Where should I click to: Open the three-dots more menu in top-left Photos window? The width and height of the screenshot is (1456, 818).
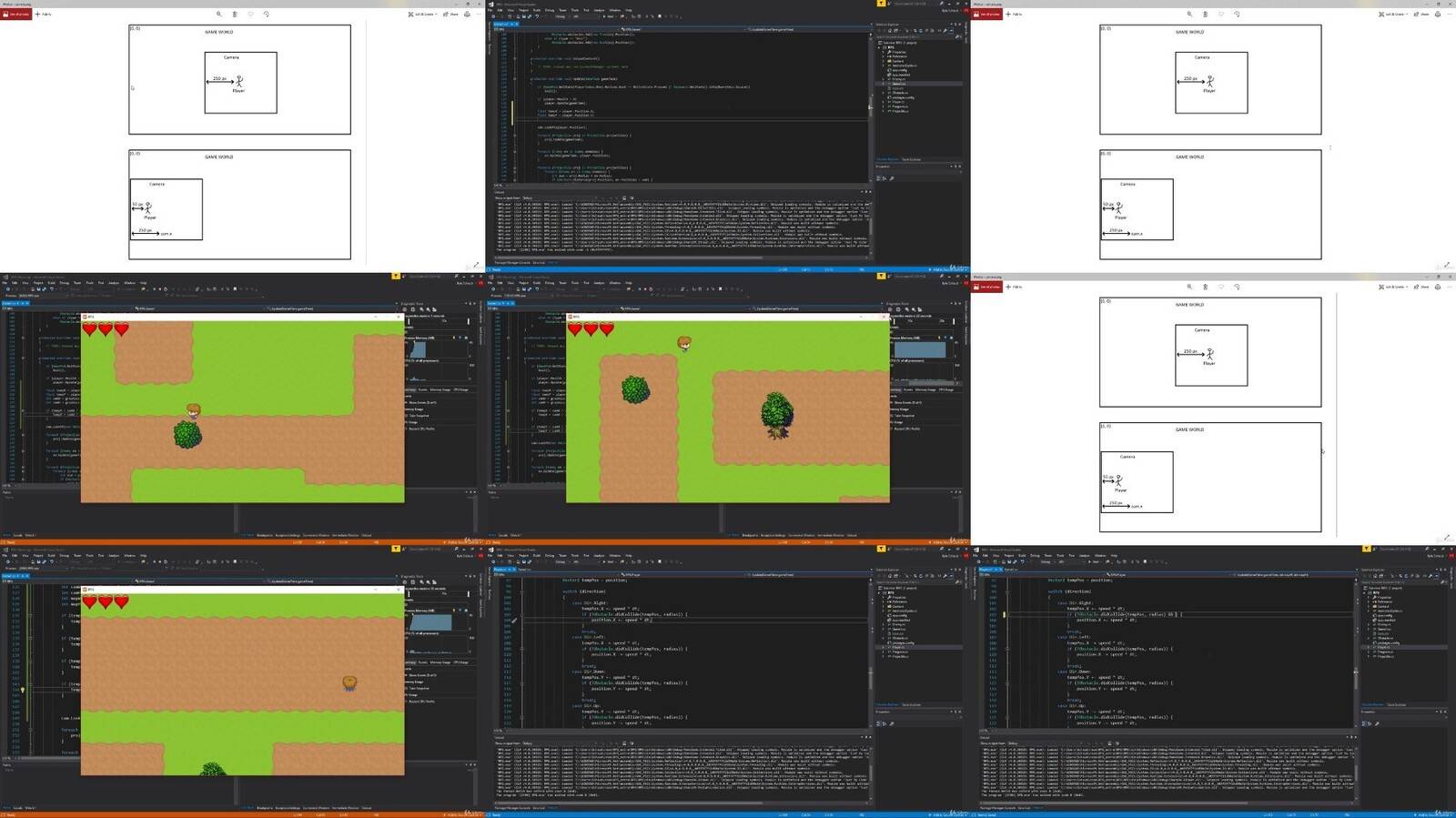pos(479,14)
